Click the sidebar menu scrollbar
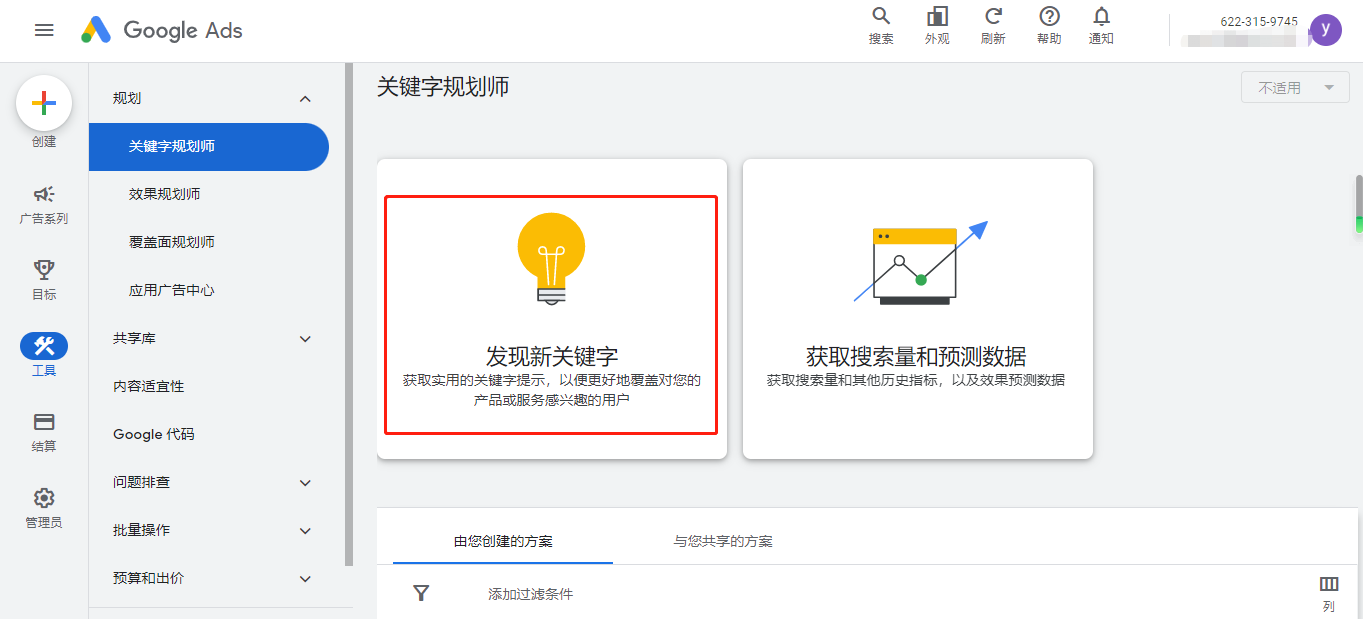Screen dimensions: 1363x619 [x=349, y=315]
